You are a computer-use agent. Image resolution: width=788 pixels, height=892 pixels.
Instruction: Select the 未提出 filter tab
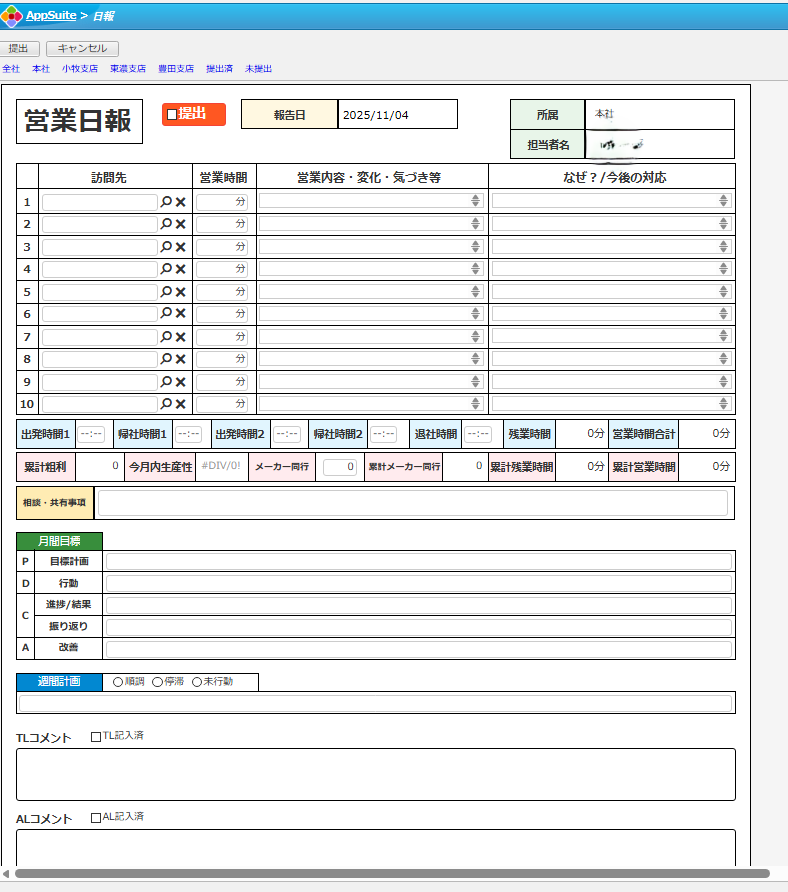[x=258, y=69]
